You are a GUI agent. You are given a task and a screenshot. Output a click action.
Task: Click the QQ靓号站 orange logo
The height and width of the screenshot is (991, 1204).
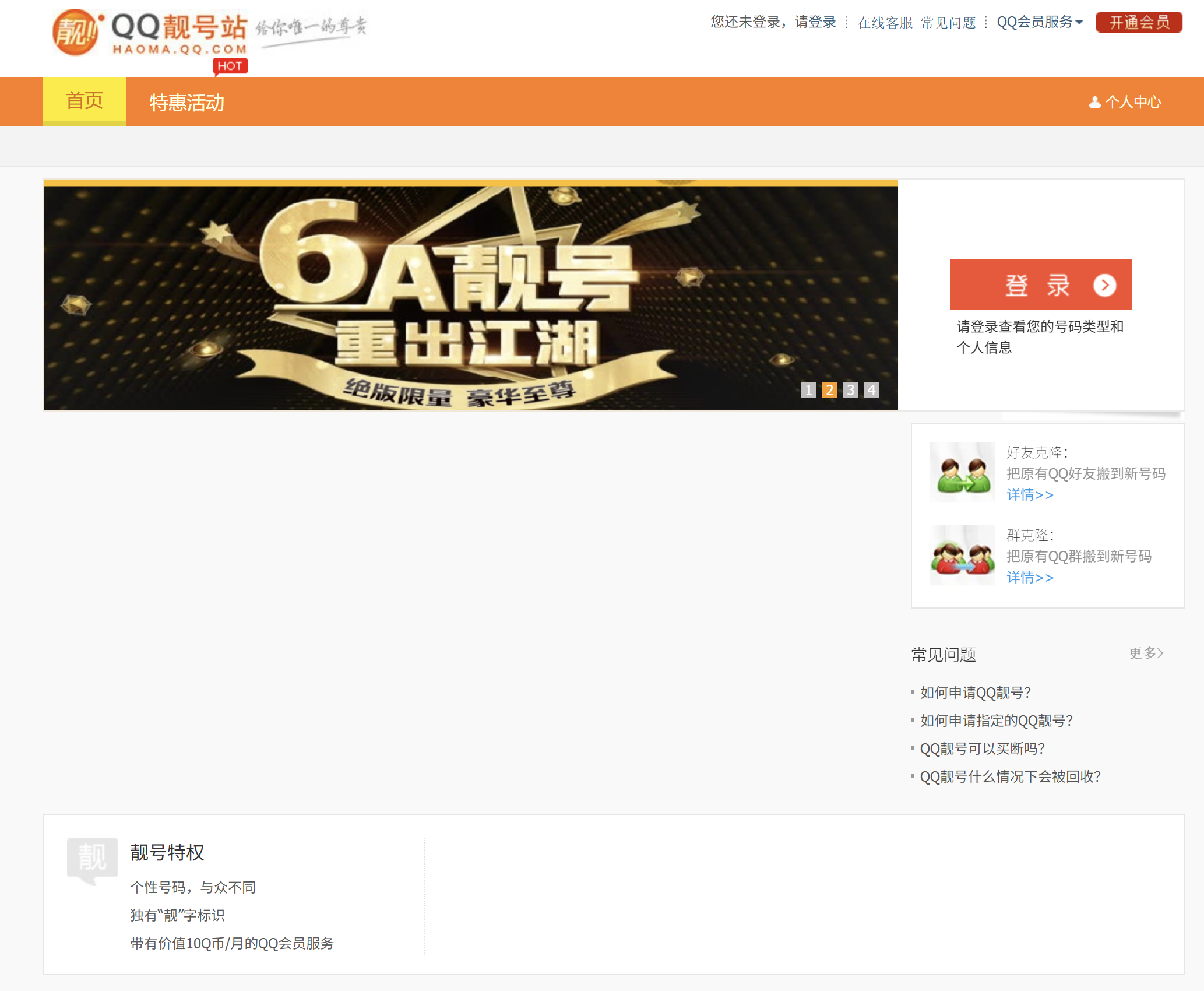75,33
